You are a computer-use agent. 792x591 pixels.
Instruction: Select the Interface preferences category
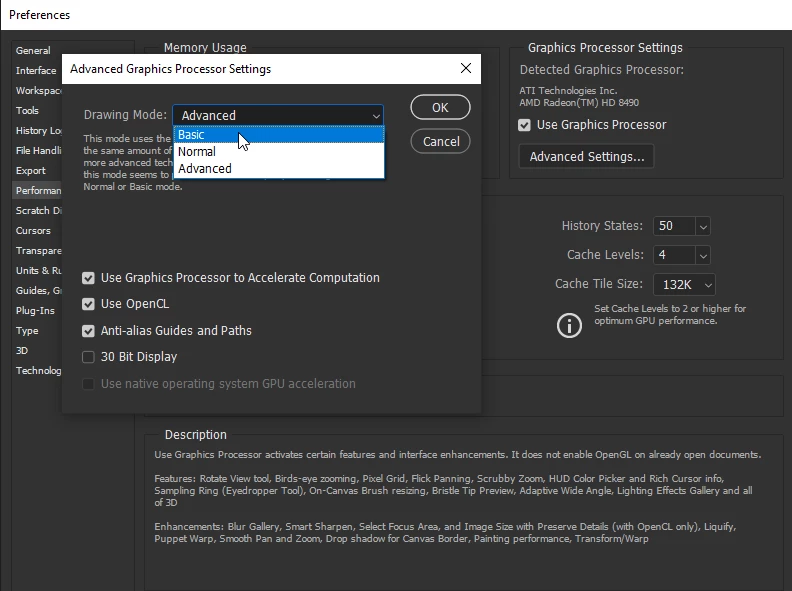tap(36, 71)
